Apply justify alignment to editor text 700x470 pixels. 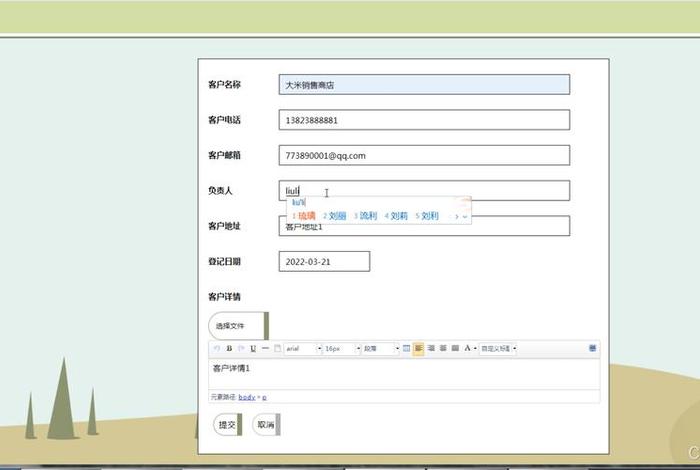coord(455,348)
